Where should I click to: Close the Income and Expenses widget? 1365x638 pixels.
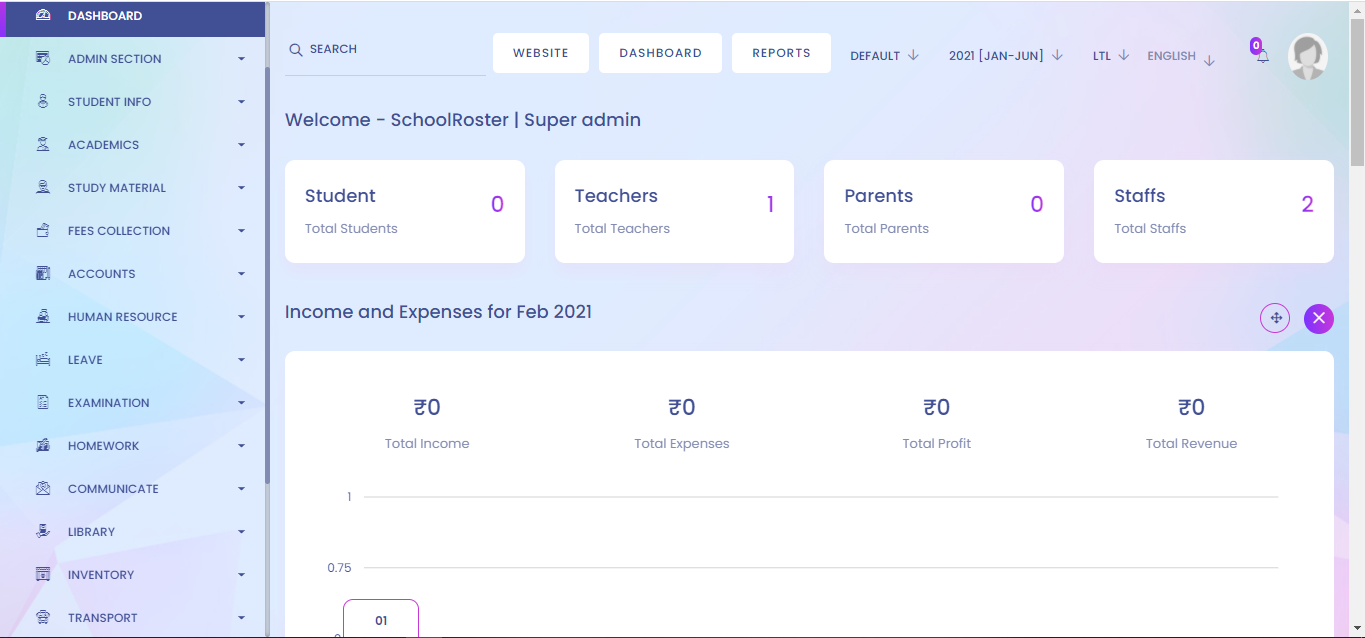(1319, 318)
